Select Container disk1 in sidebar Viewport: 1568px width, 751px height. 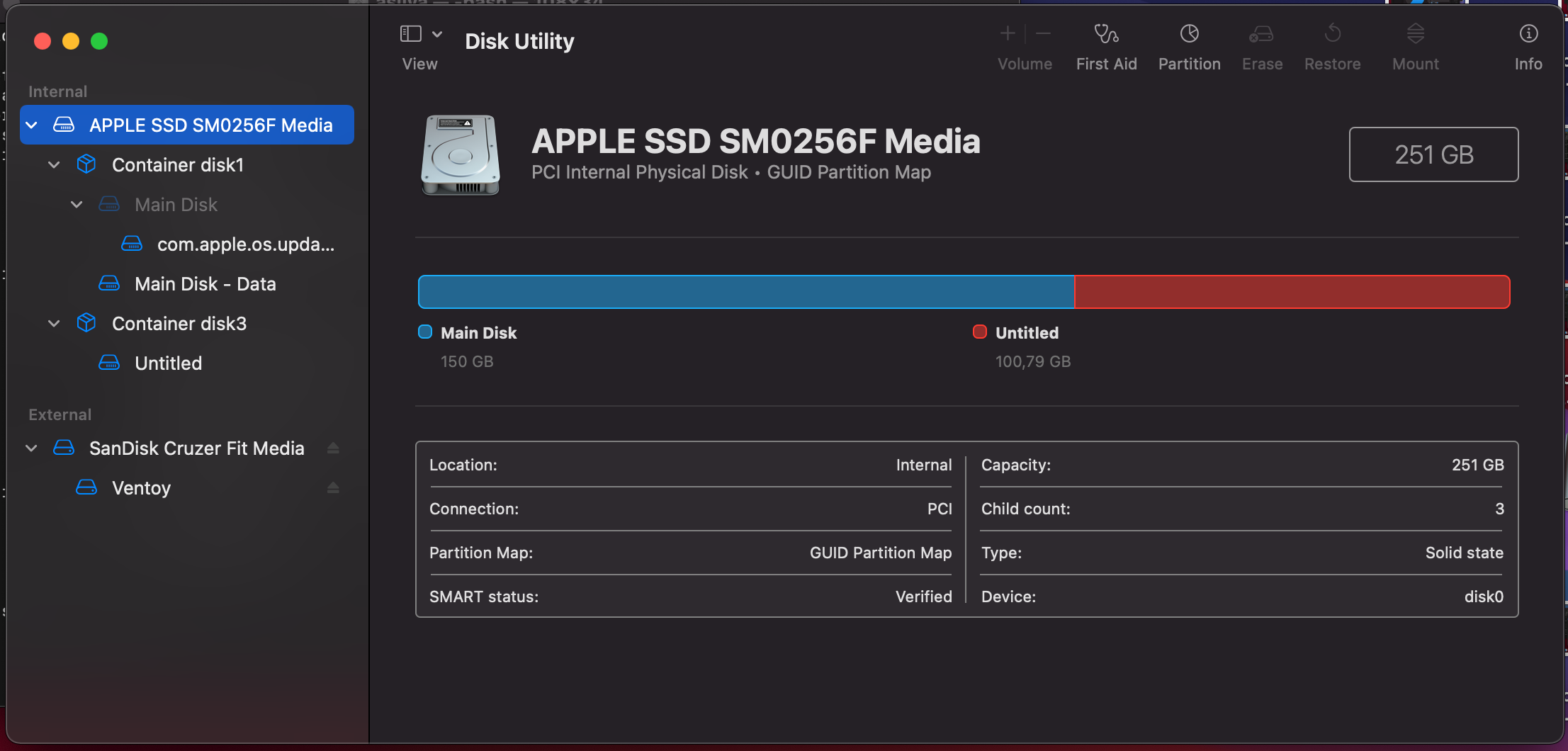pyautogui.click(x=177, y=164)
